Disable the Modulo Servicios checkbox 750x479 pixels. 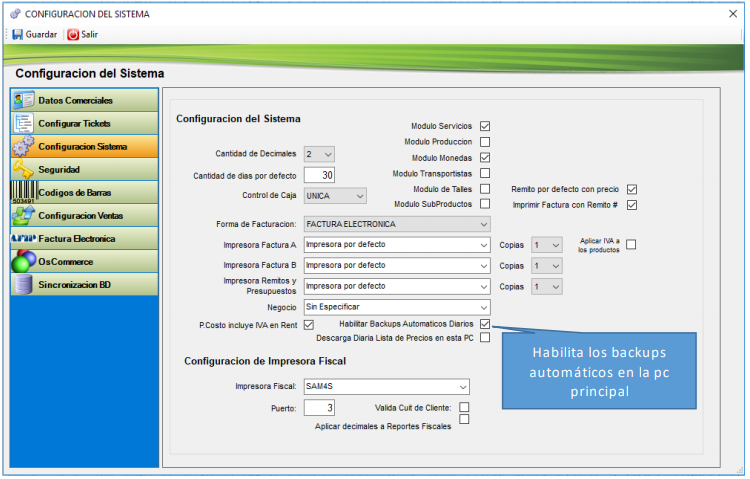point(485,126)
